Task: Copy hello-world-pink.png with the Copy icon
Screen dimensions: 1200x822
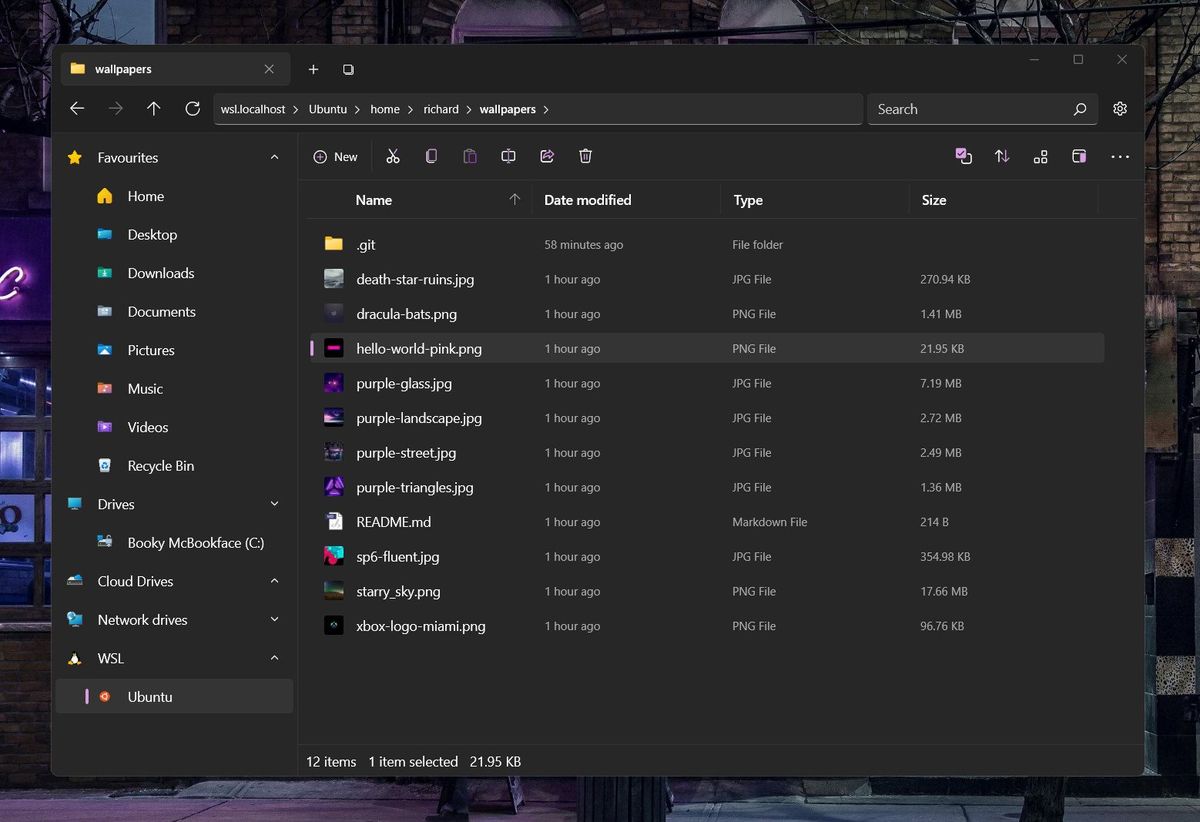Action: [431, 156]
